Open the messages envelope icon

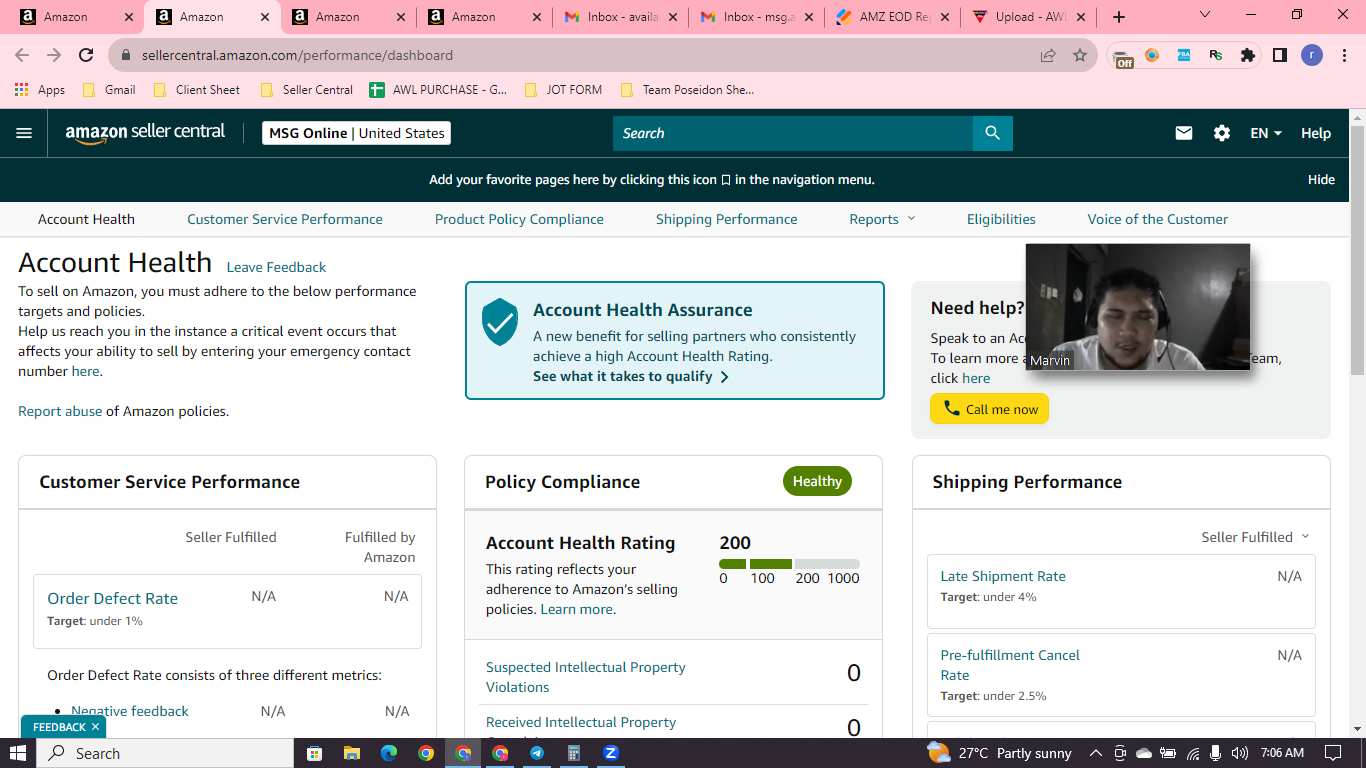1184,133
